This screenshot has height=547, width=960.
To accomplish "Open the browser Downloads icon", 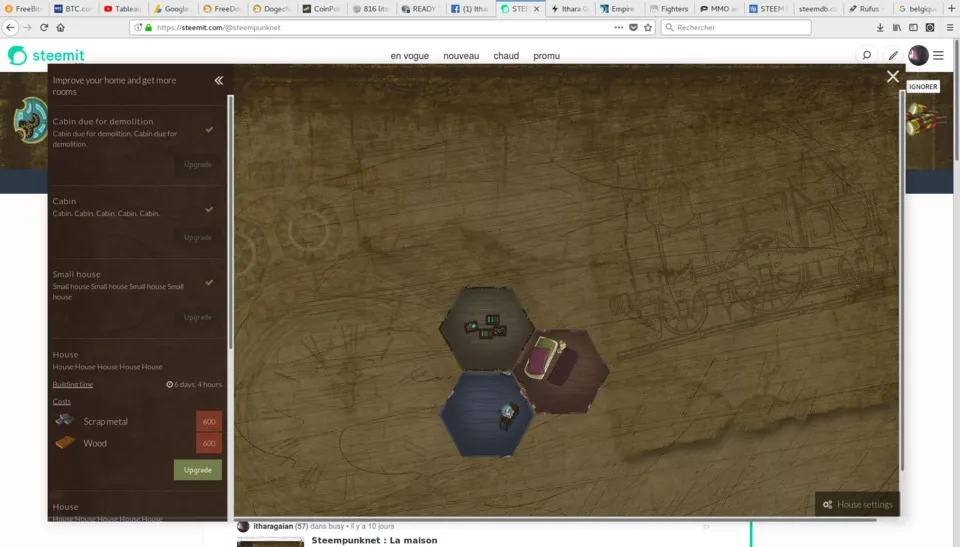I will point(880,28).
